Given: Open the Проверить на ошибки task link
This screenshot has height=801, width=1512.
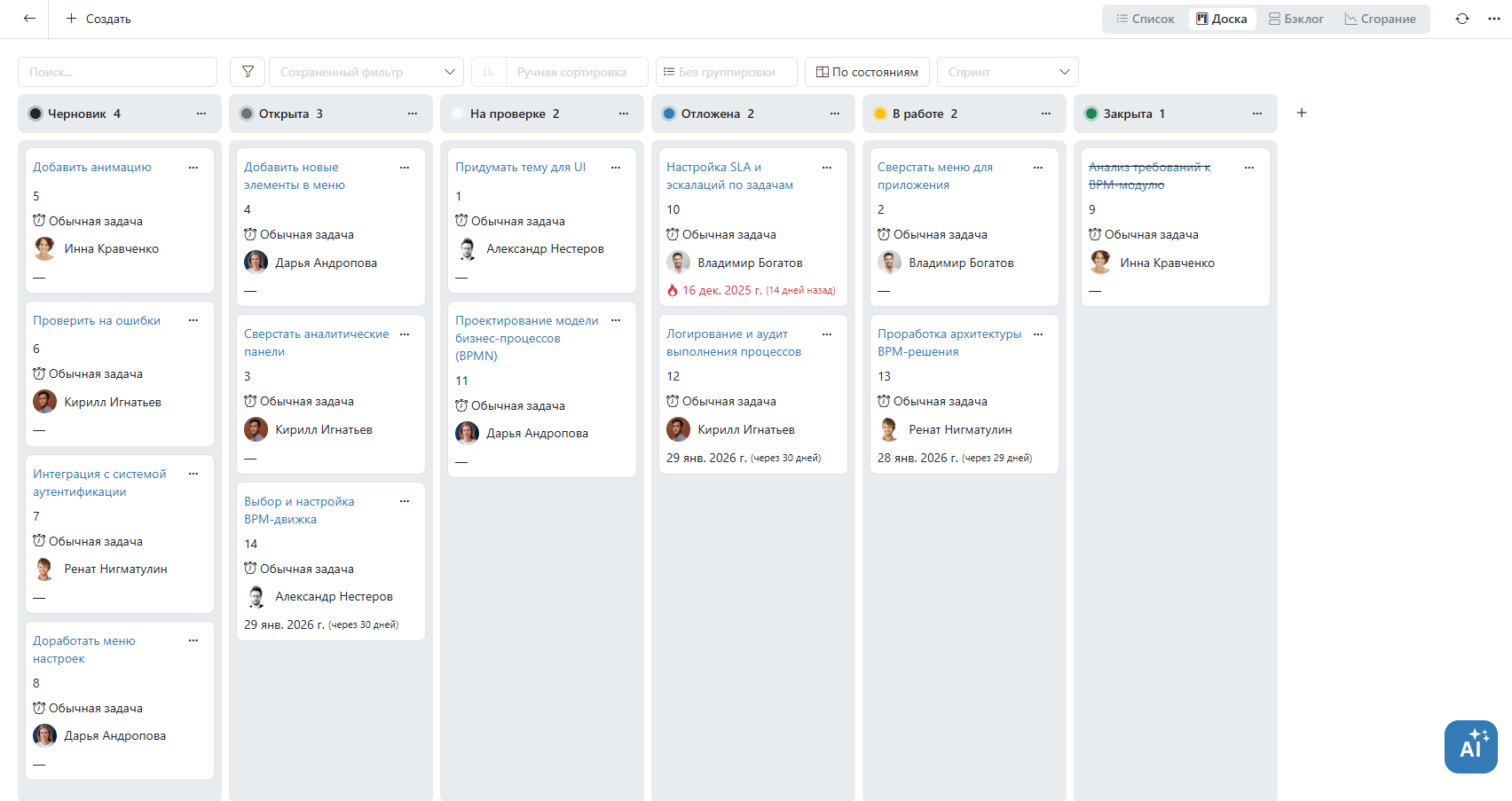Looking at the screenshot, I should pyautogui.click(x=97, y=321).
